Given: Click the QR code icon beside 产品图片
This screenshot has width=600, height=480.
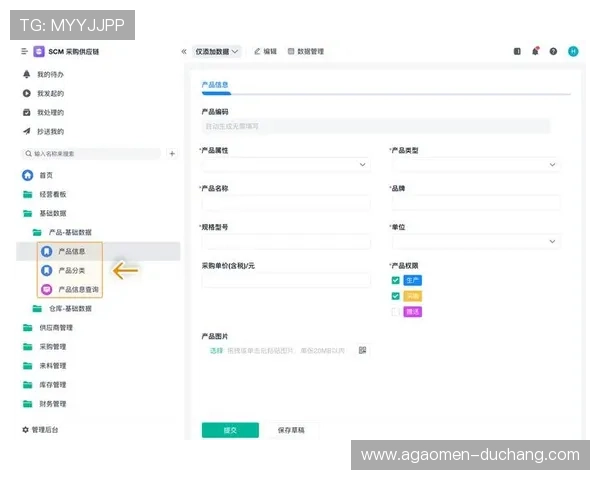Looking at the screenshot, I should pos(362,350).
